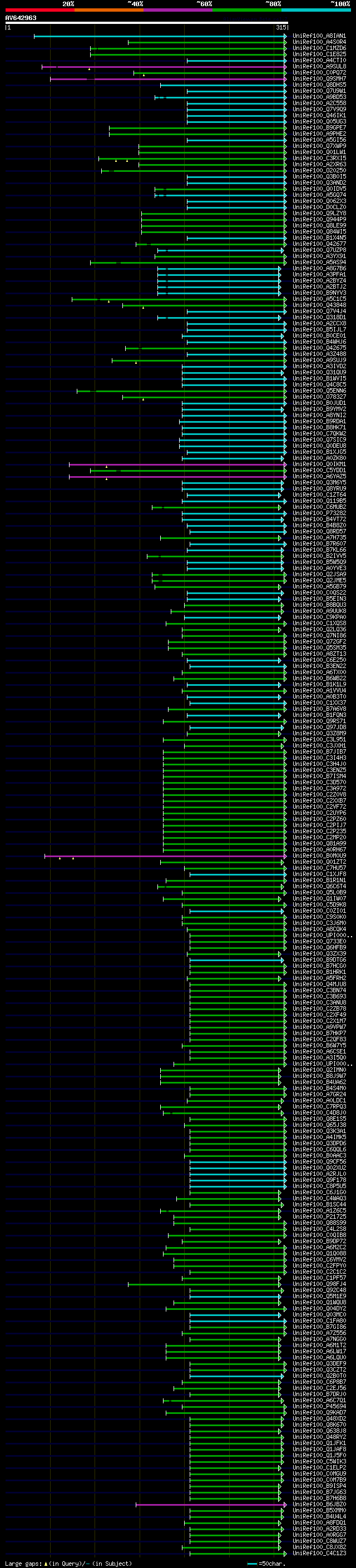The height and width of the screenshot is (1568, 356).
Task: Click the UniRef100_C3L951 label
Action: point(319,740)
